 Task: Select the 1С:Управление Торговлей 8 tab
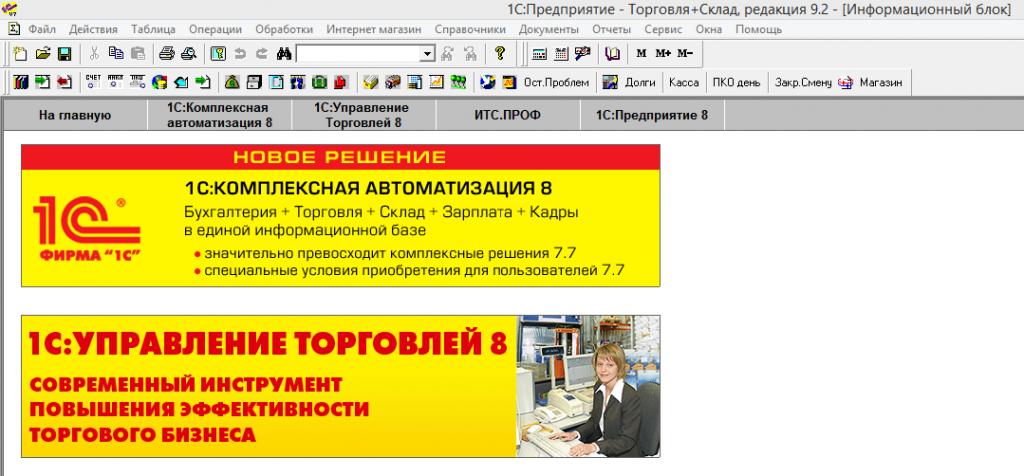pos(362,116)
